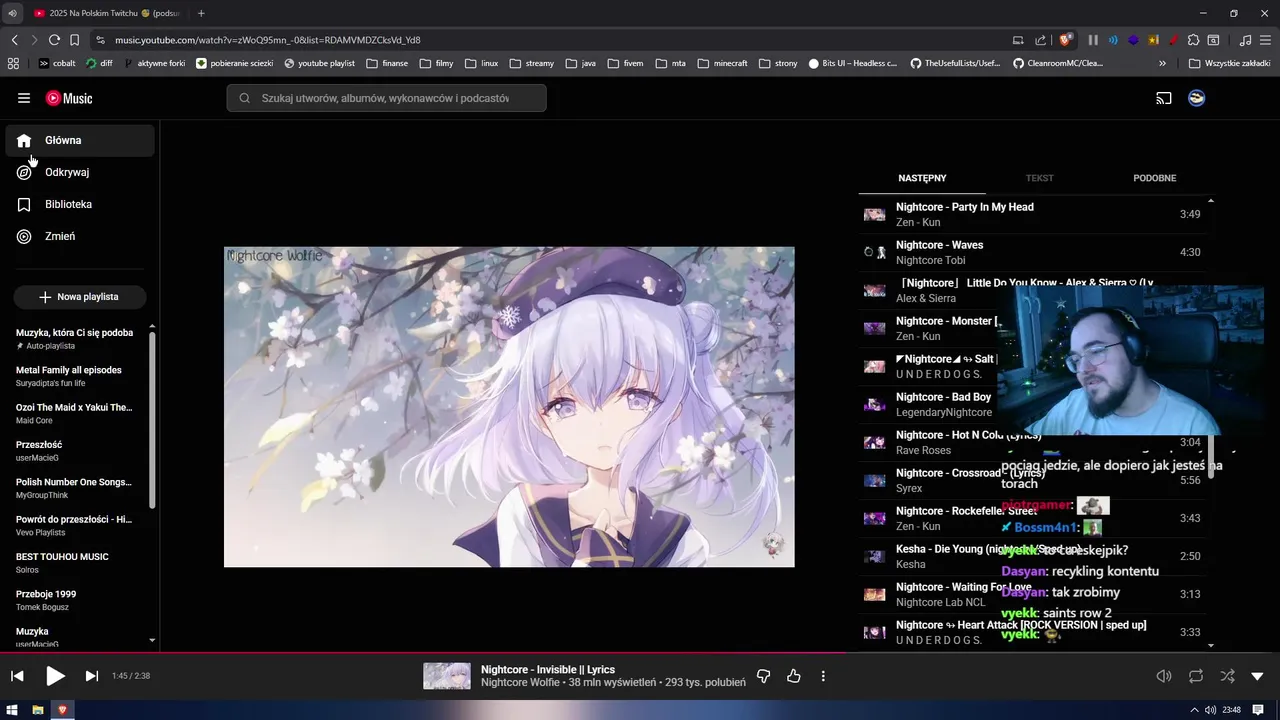
Task: Open File Explorer from the taskbar
Action: click(x=38, y=710)
